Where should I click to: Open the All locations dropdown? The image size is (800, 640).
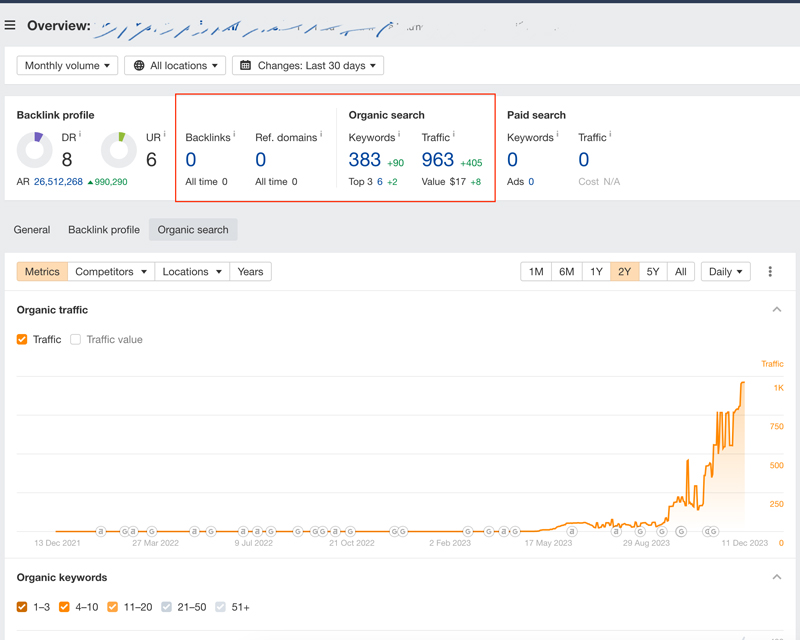pos(175,65)
